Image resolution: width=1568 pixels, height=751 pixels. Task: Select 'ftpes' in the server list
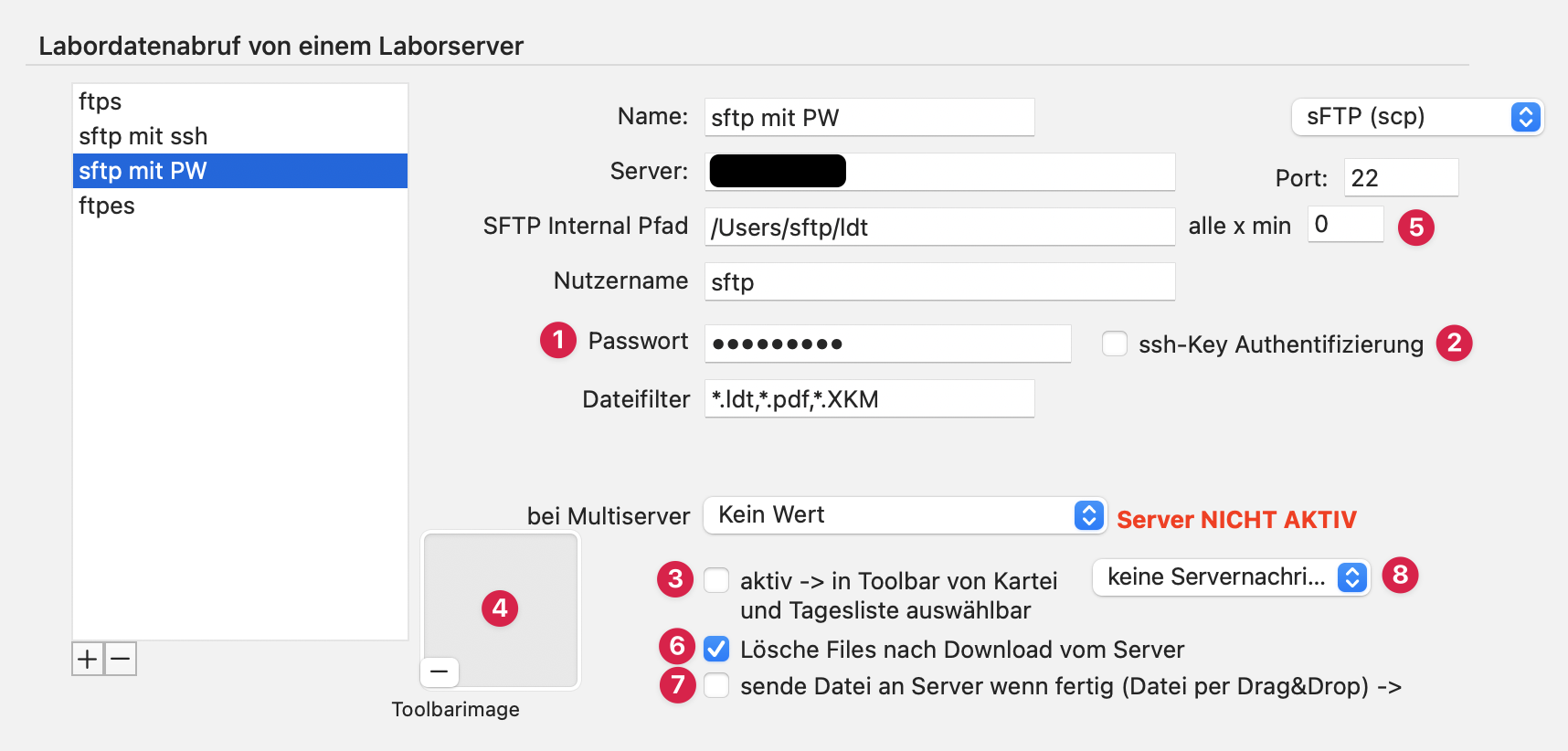(x=240, y=206)
